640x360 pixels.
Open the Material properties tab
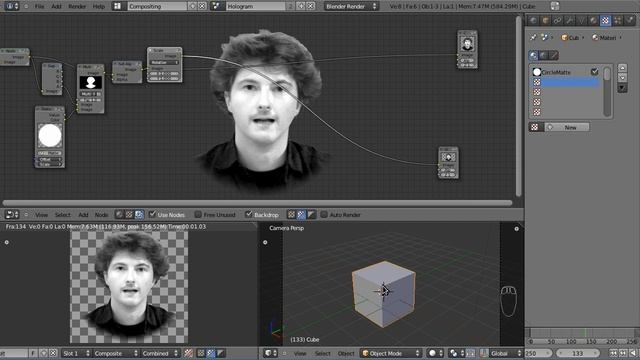tap(593, 20)
